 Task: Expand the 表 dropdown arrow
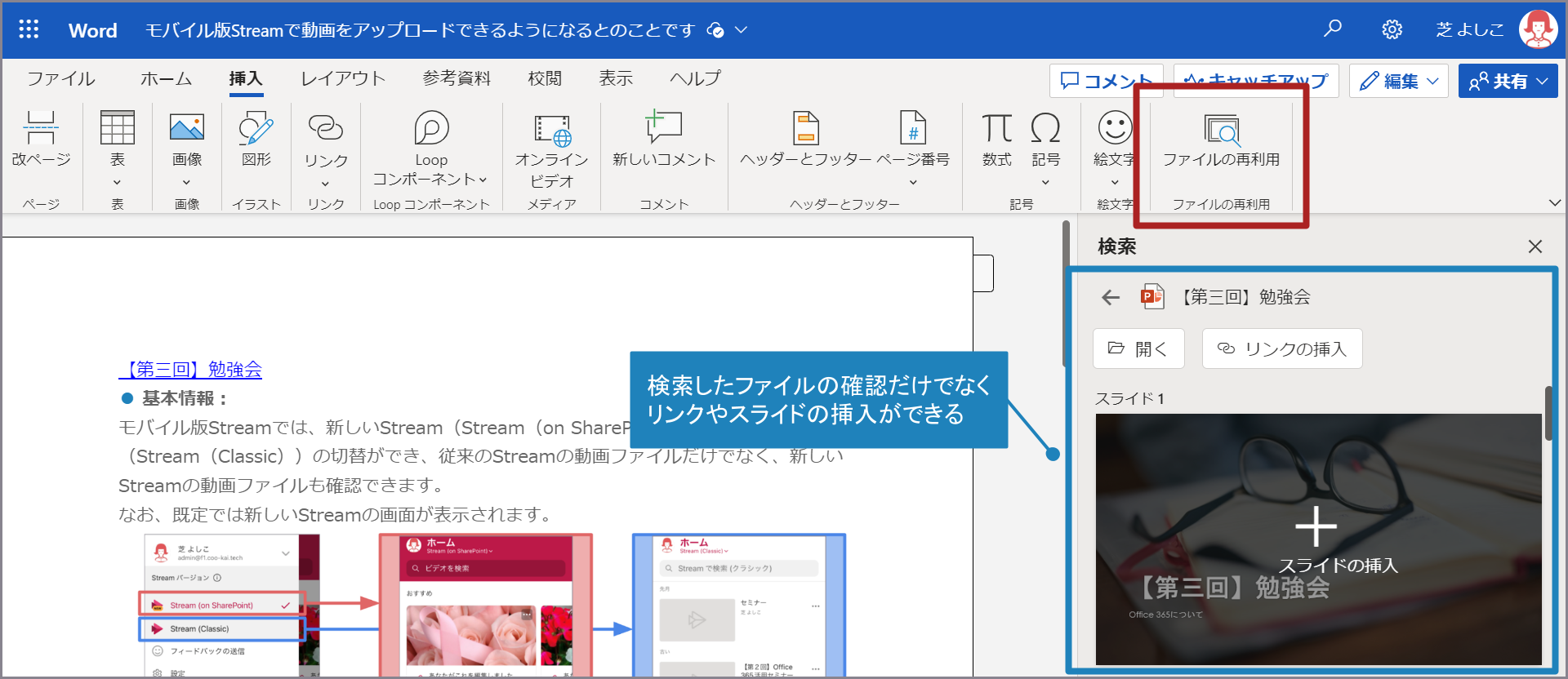click(x=118, y=183)
